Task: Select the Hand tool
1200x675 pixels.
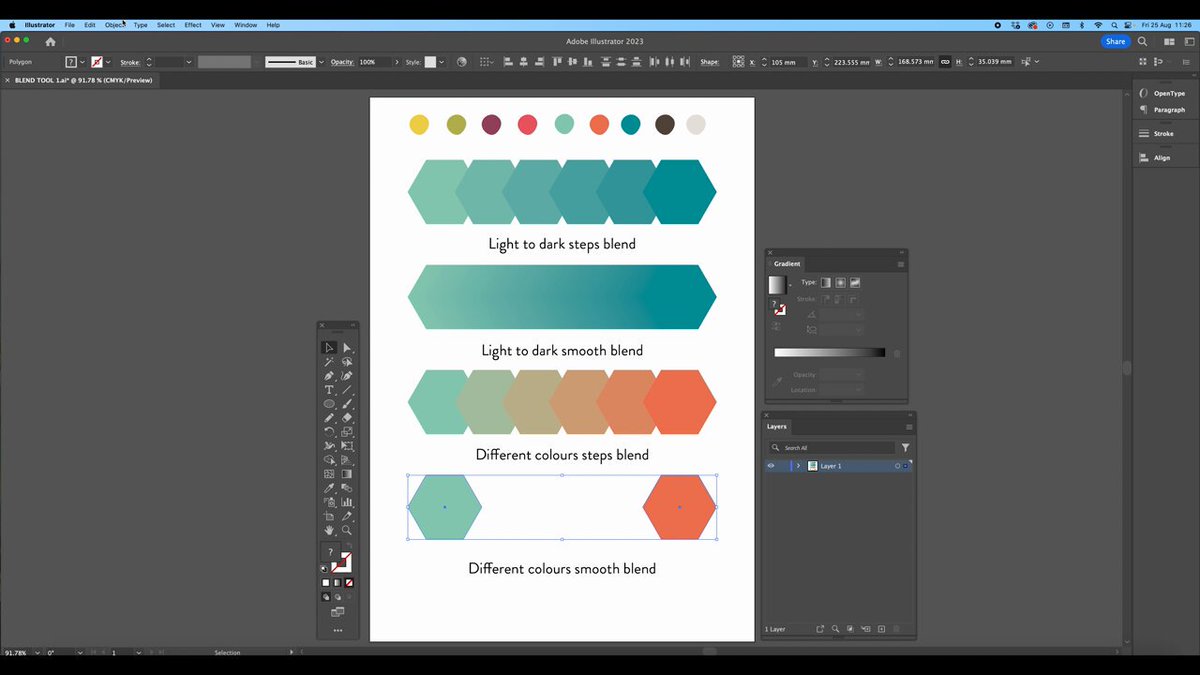Action: (x=329, y=530)
